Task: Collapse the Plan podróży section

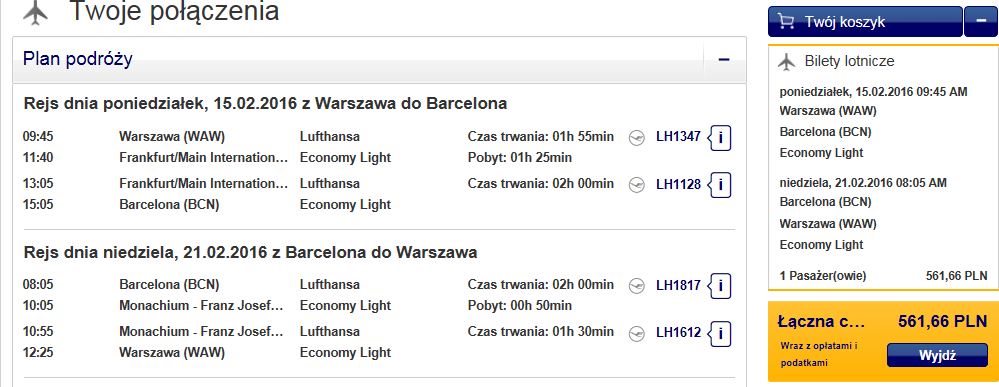Action: 724,60
